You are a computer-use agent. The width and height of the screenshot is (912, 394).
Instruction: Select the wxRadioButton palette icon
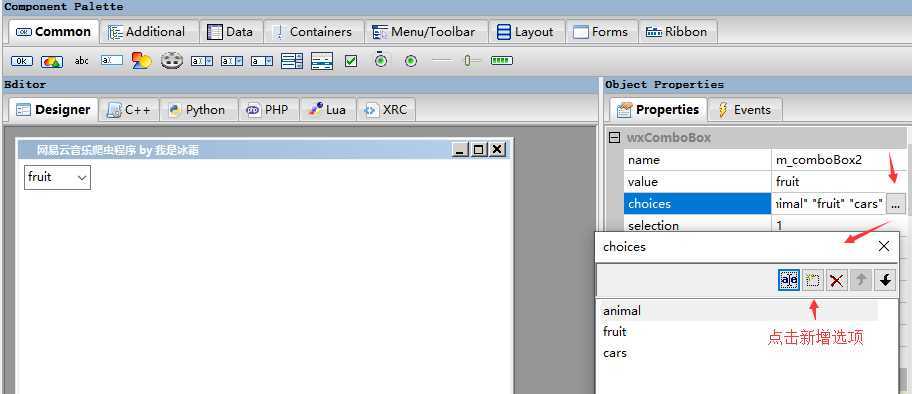tap(411, 61)
